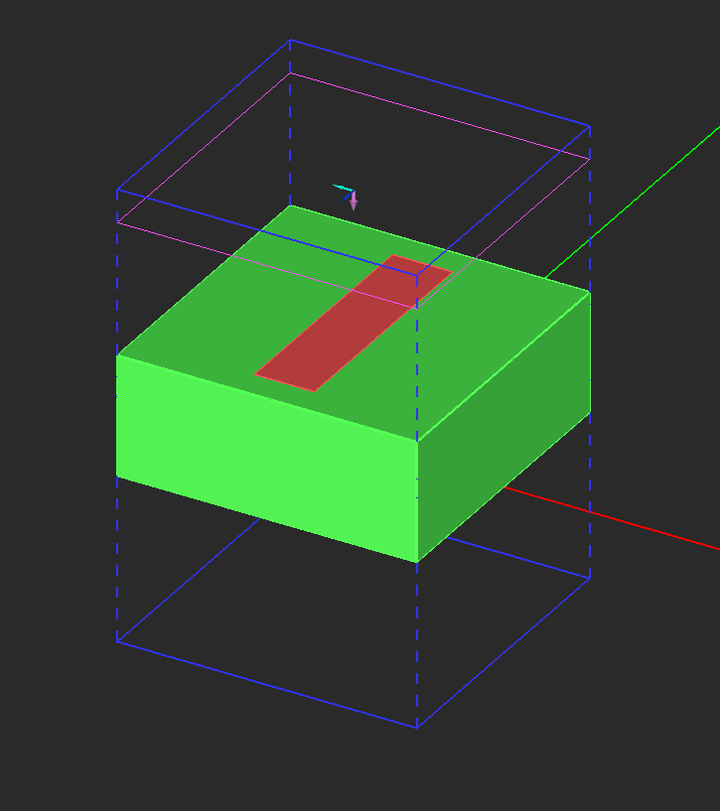Click the dashed blue vertical edge on the far right
The width and height of the screenshot is (720, 811).
coord(590,352)
